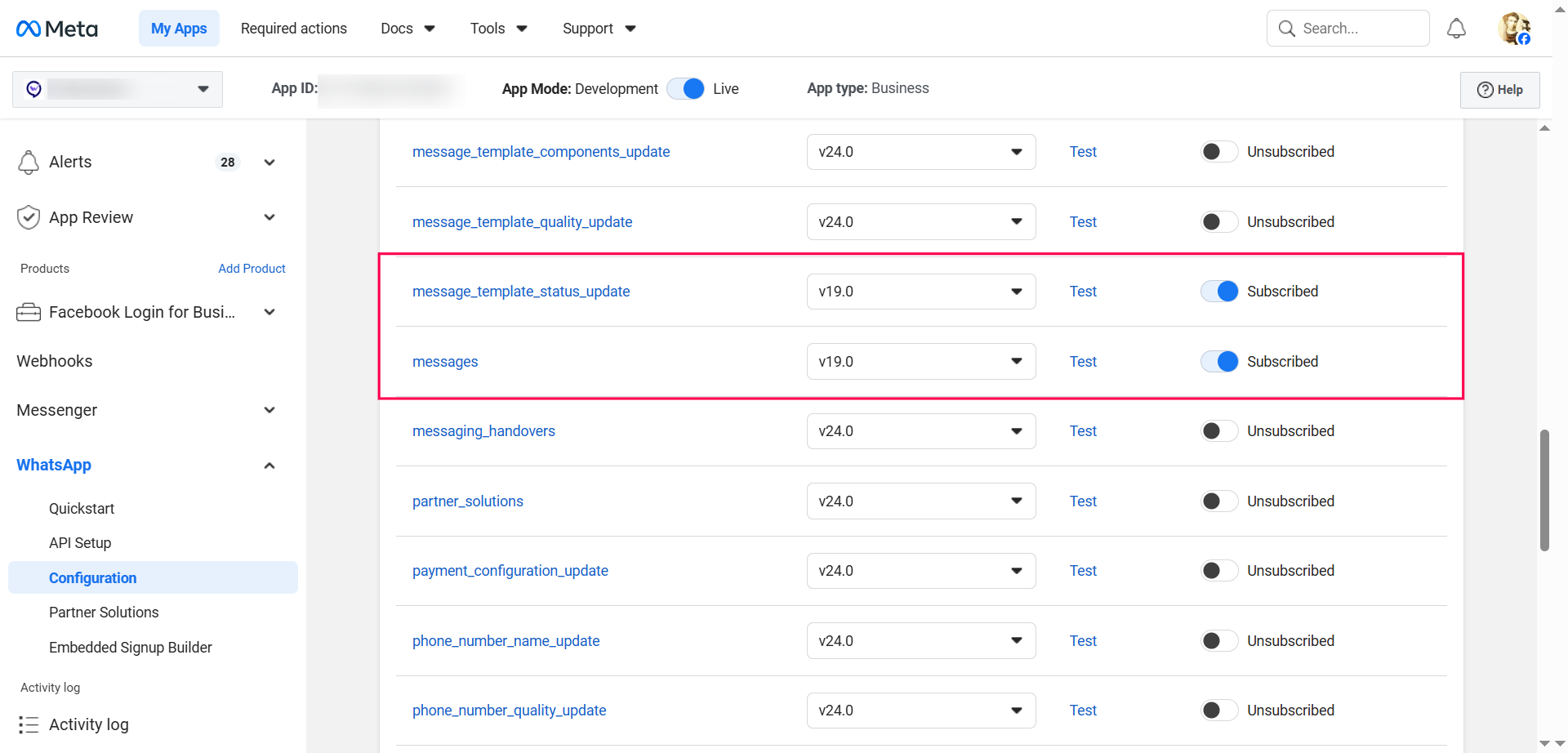Open the notification bell
Viewport: 1568px width, 753px height.
coord(1456,28)
